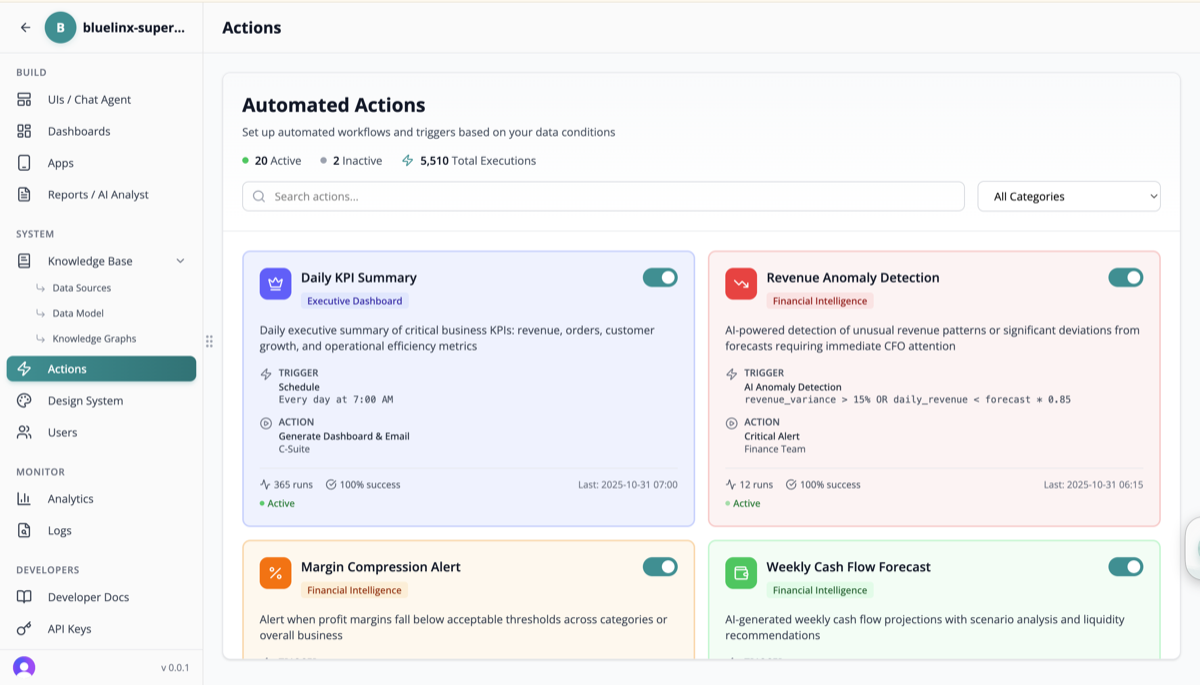Click the Every day at 7:00 AM schedule
This screenshot has height=685, width=1200.
336,400
